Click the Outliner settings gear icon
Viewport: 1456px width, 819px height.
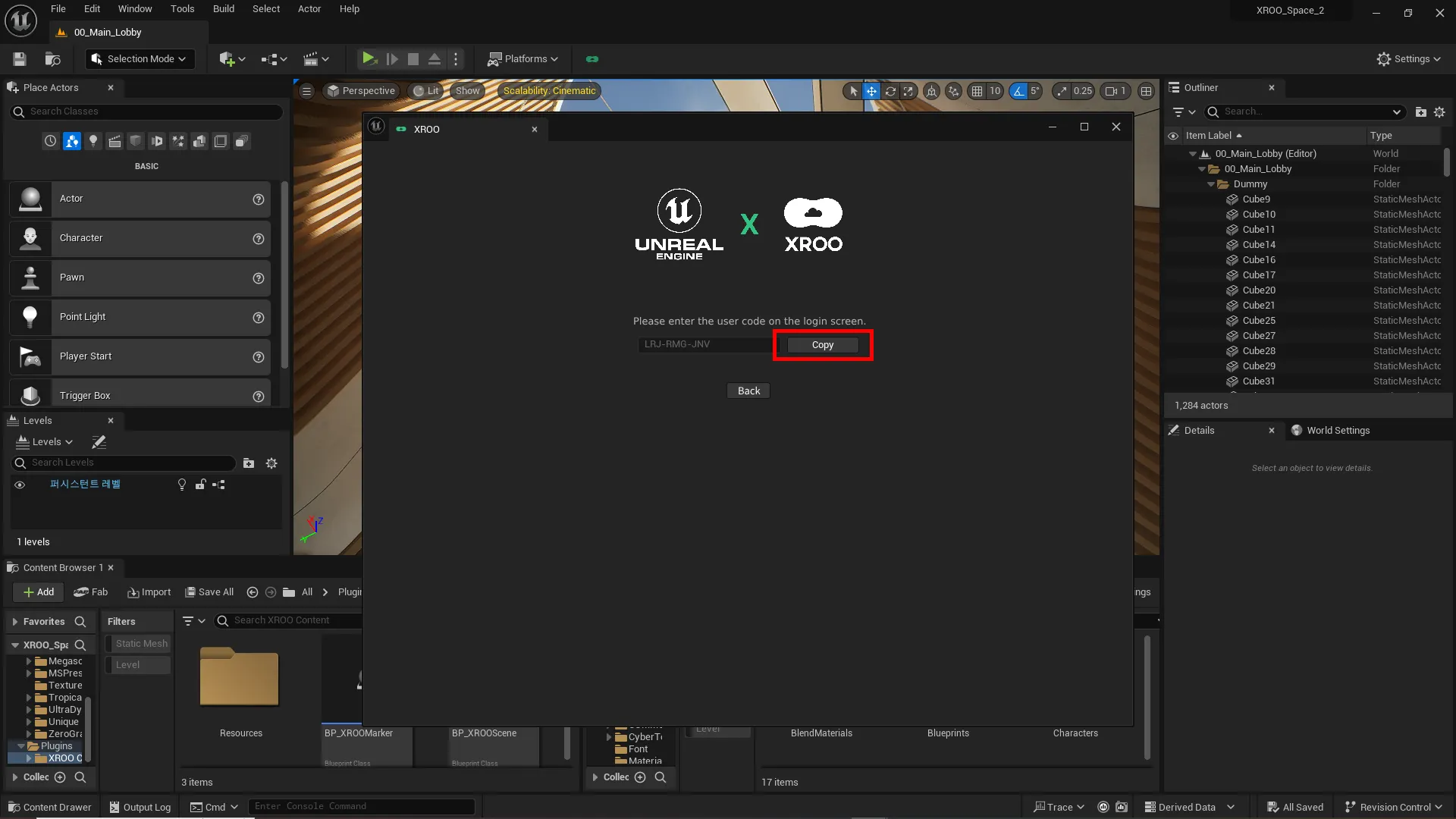pyautogui.click(x=1439, y=112)
